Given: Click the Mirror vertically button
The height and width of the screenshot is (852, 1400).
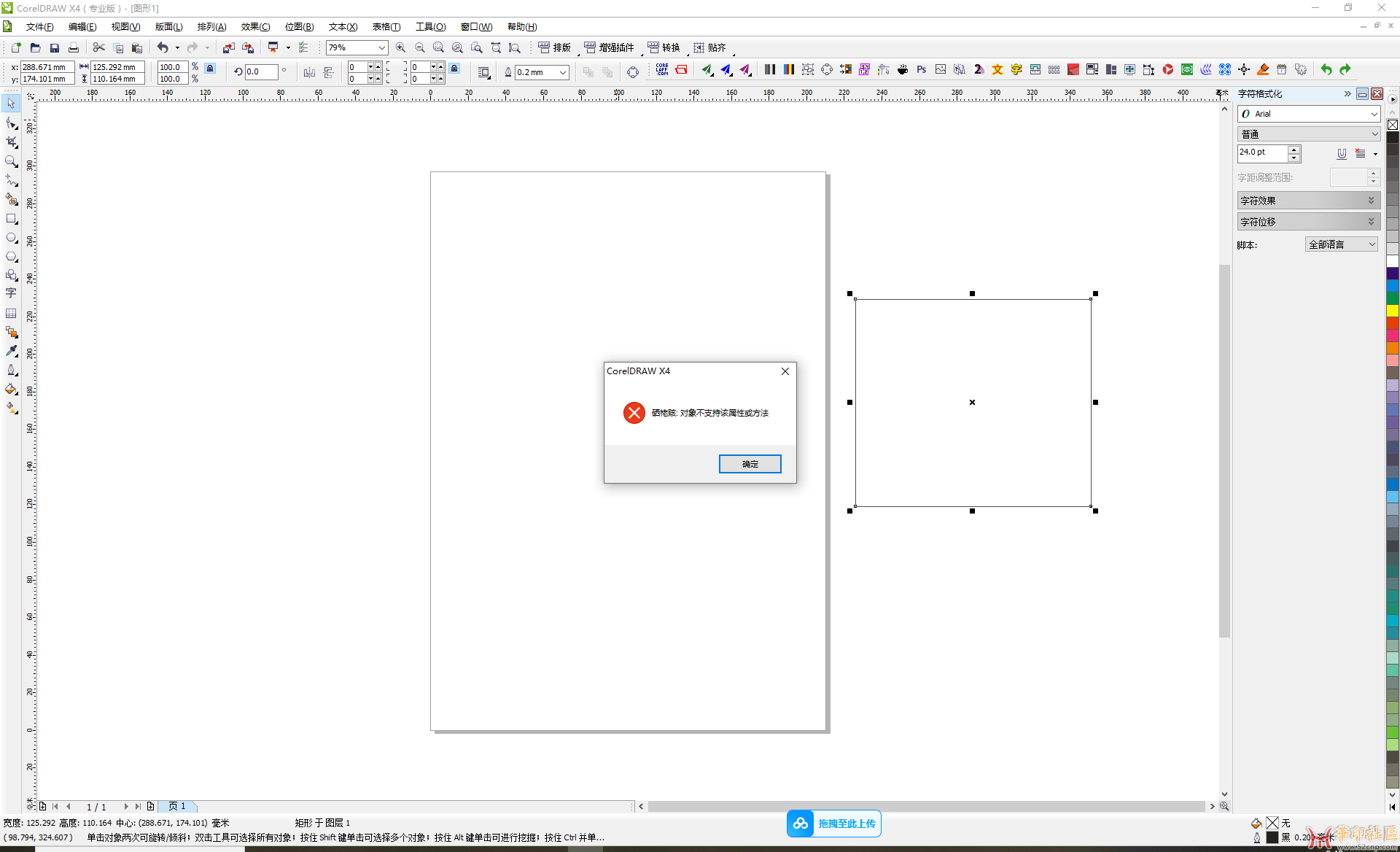Looking at the screenshot, I should pyautogui.click(x=328, y=71).
